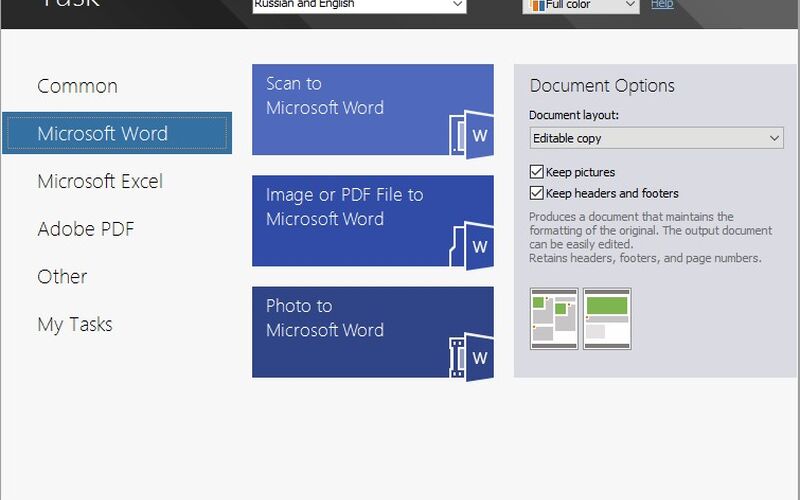Click the 'Produces a document that maintains' description
The height and width of the screenshot is (500, 800).
click(x=651, y=237)
